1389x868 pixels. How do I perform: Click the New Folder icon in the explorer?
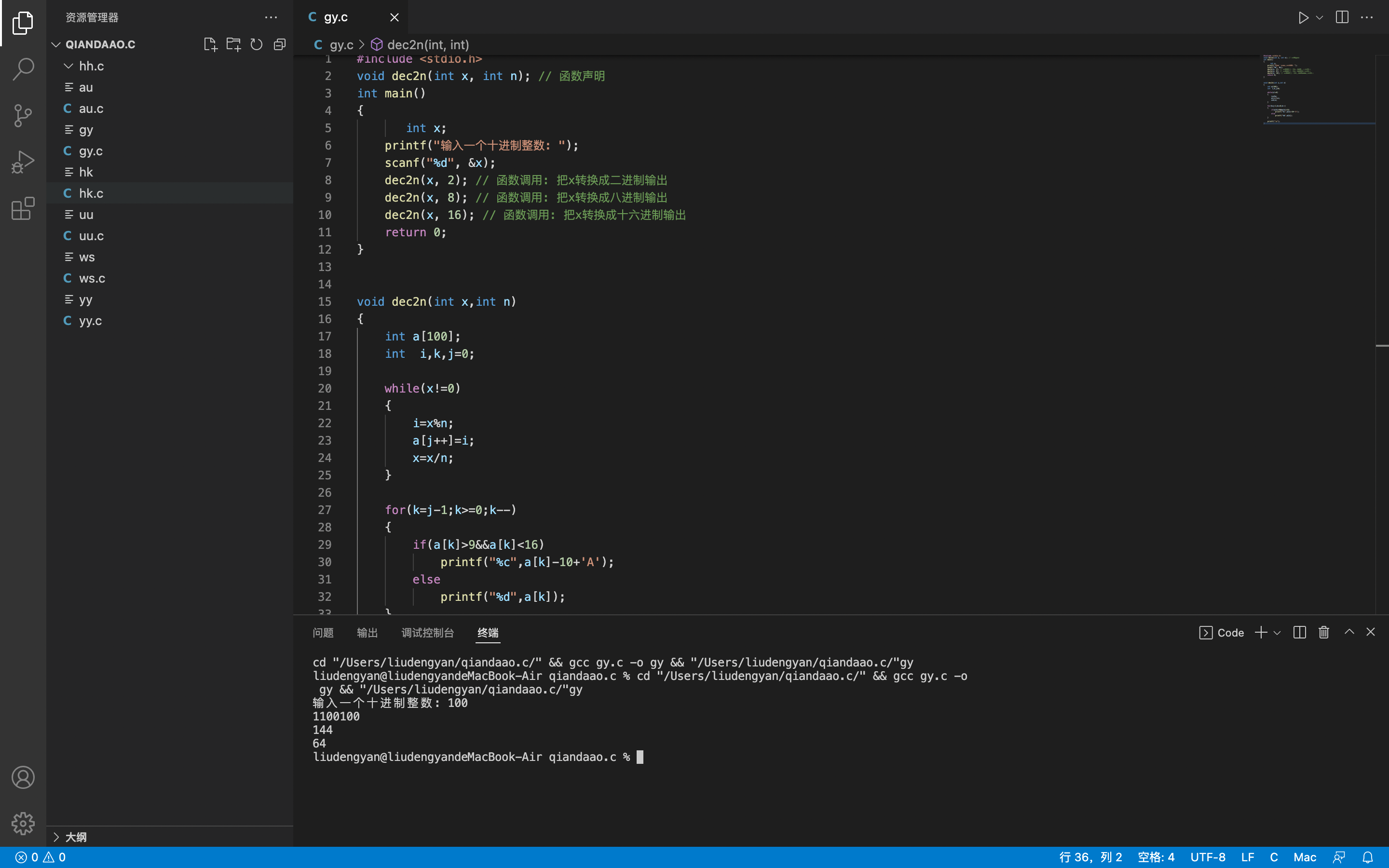click(x=233, y=45)
